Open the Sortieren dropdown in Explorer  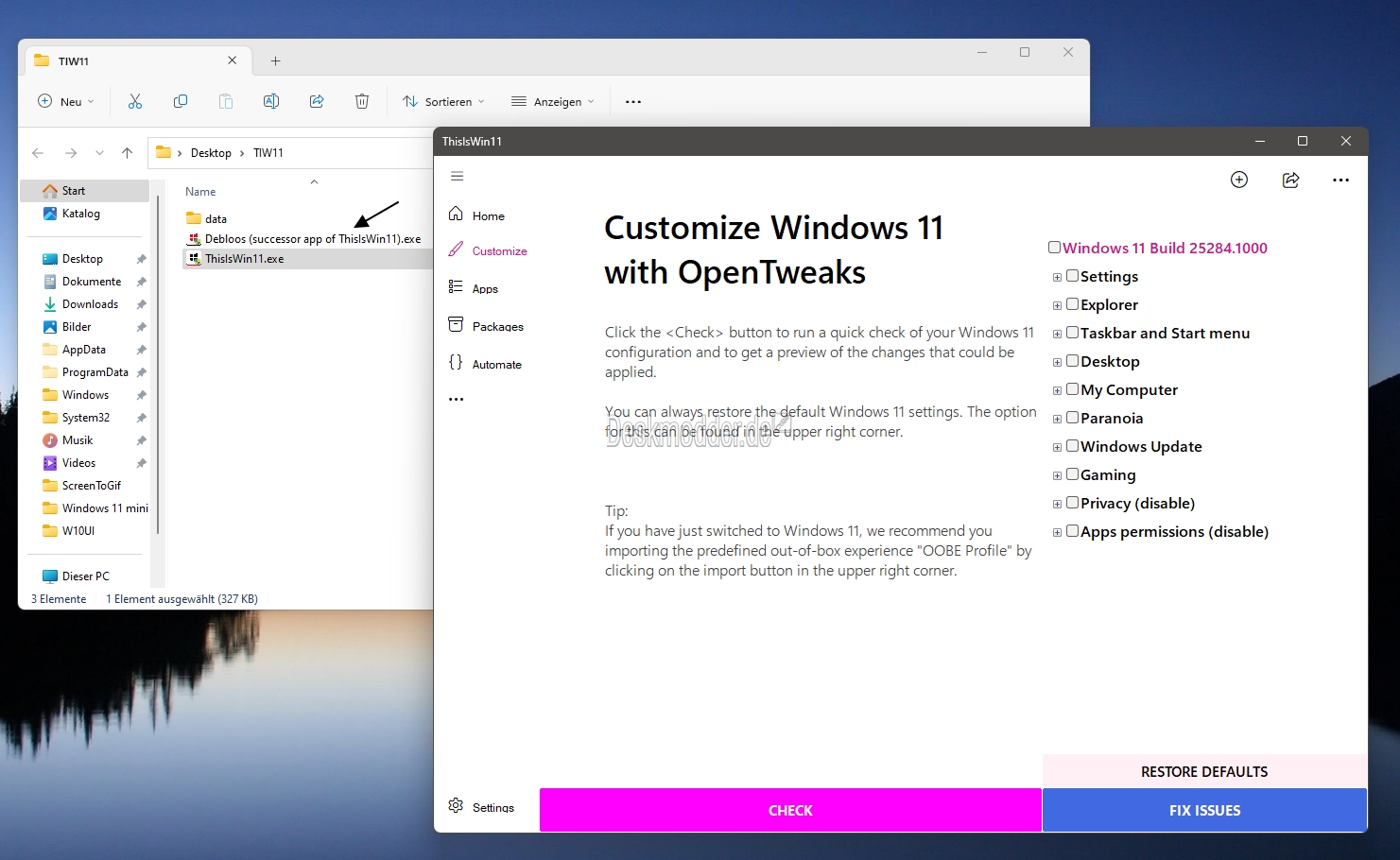(x=443, y=101)
